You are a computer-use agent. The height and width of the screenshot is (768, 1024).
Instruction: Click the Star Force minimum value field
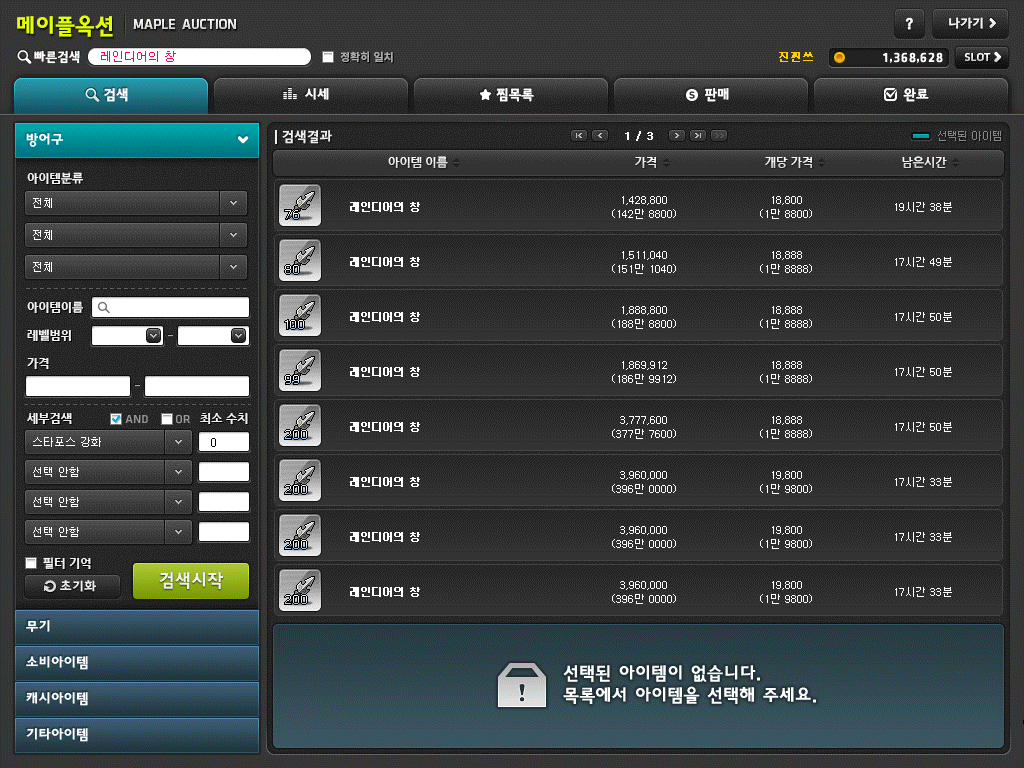[x=224, y=442]
